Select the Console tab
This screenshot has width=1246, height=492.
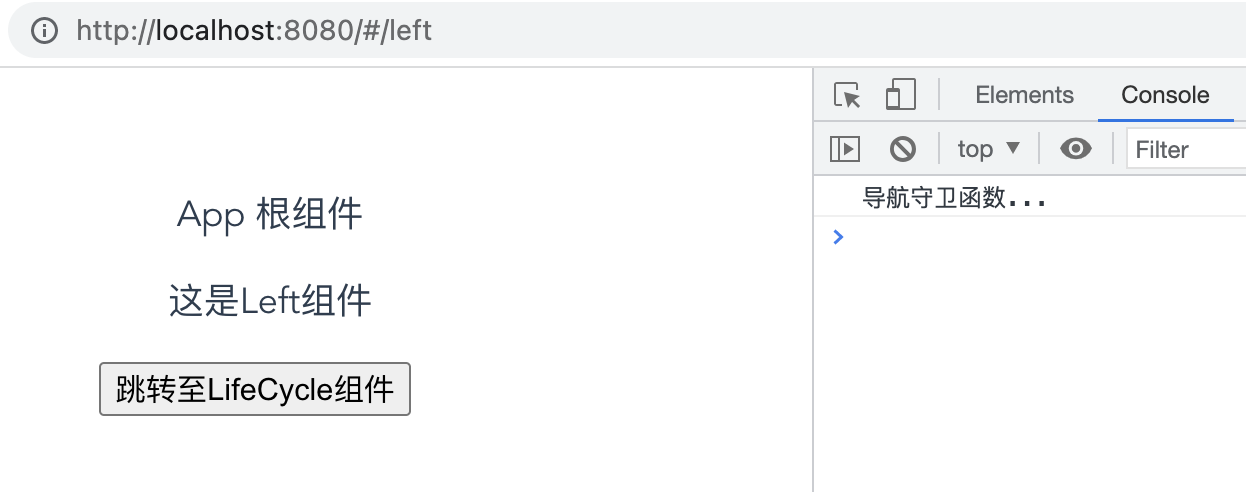[x=1165, y=95]
